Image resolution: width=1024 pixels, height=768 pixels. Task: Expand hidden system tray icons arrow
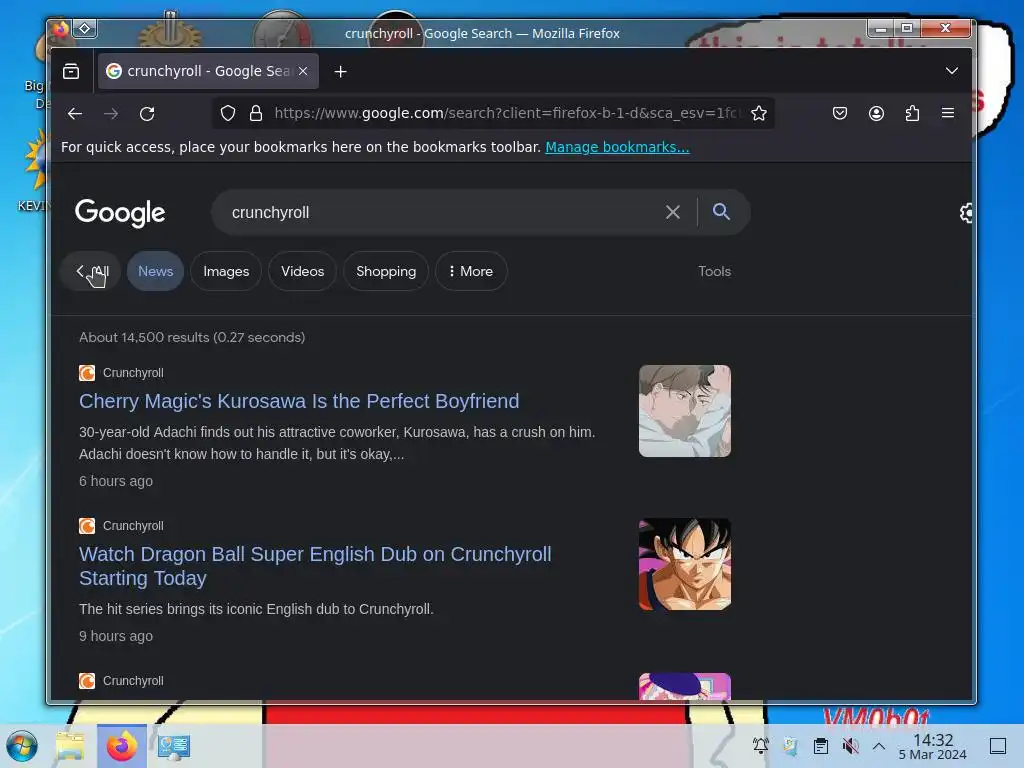(879, 746)
